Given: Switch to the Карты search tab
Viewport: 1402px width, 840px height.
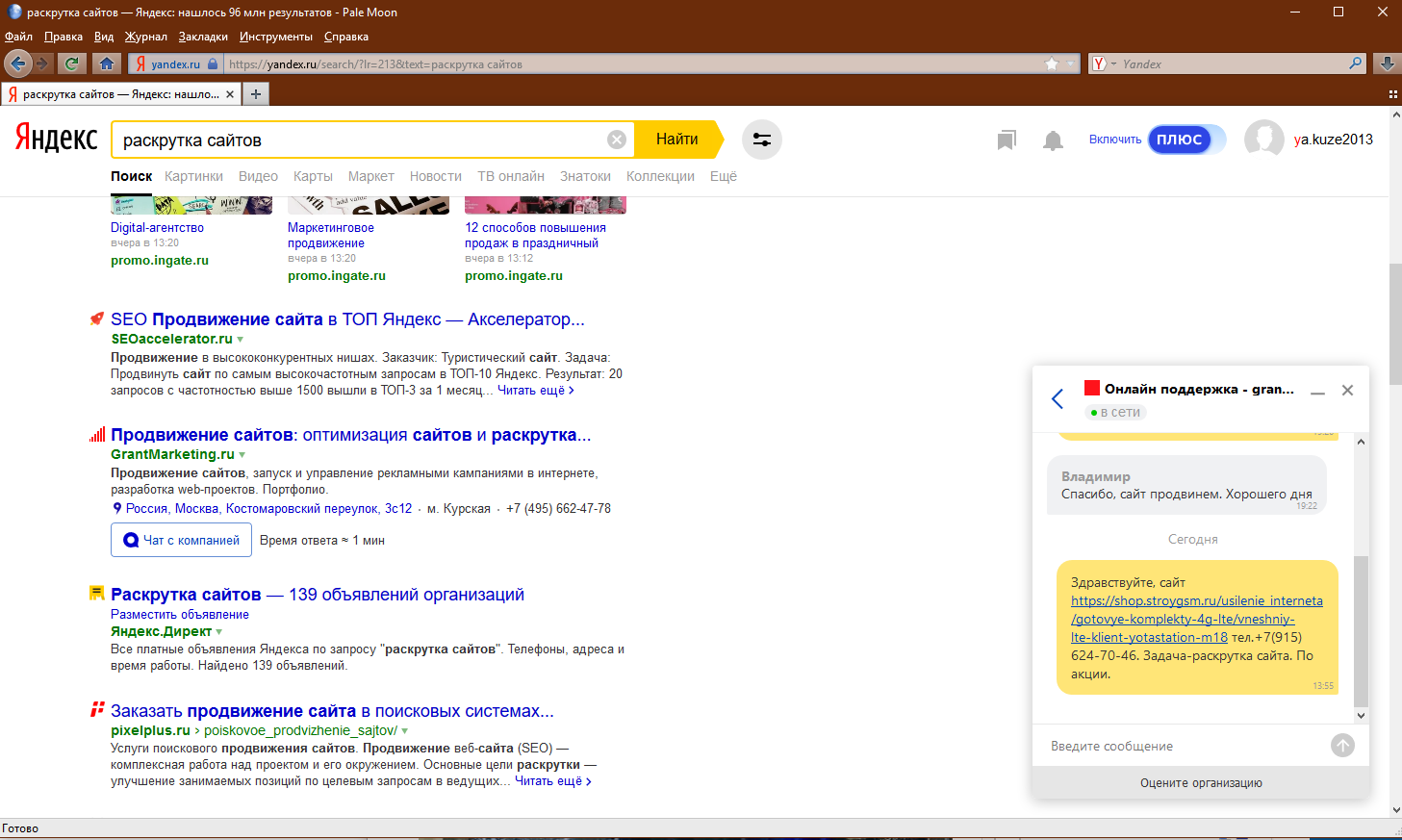Looking at the screenshot, I should point(313,176).
